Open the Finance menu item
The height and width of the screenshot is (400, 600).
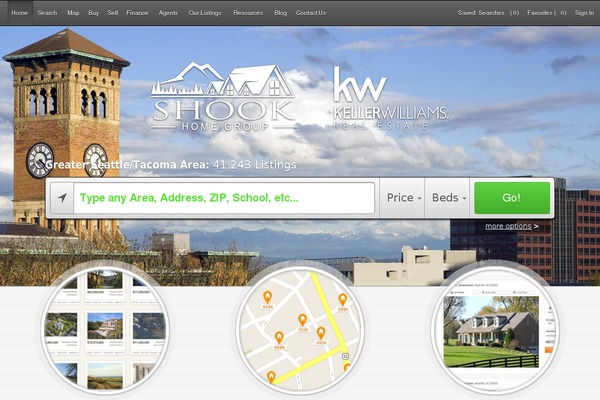[x=137, y=13]
